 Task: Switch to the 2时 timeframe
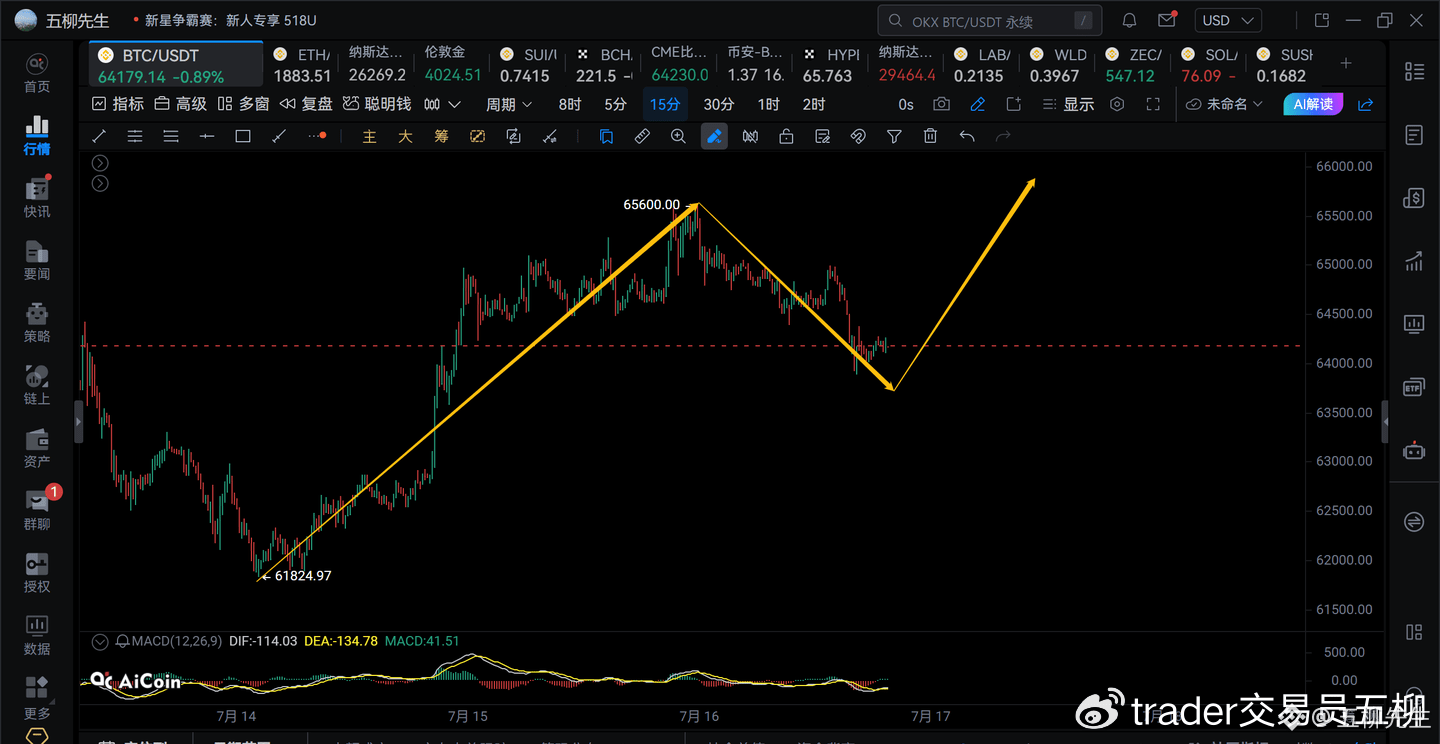814,104
